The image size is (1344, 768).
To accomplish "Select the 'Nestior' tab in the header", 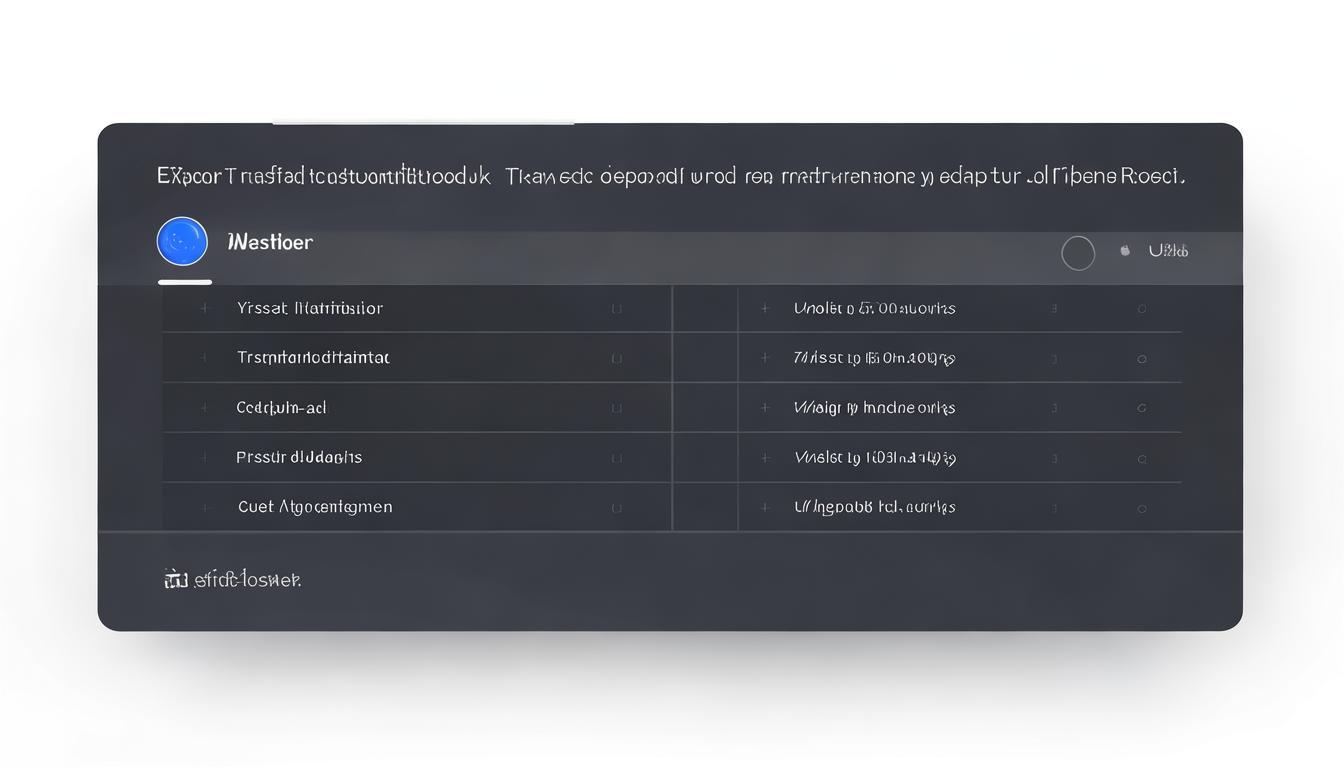I will pyautogui.click(x=270, y=241).
